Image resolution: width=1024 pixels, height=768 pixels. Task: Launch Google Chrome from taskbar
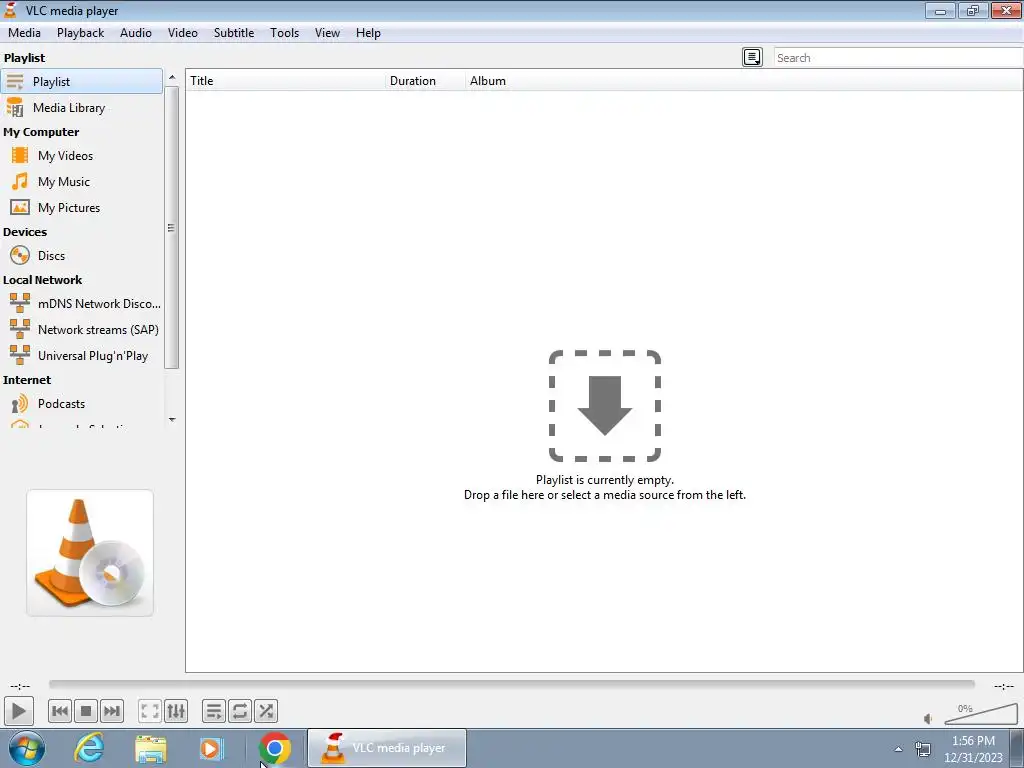[275, 748]
